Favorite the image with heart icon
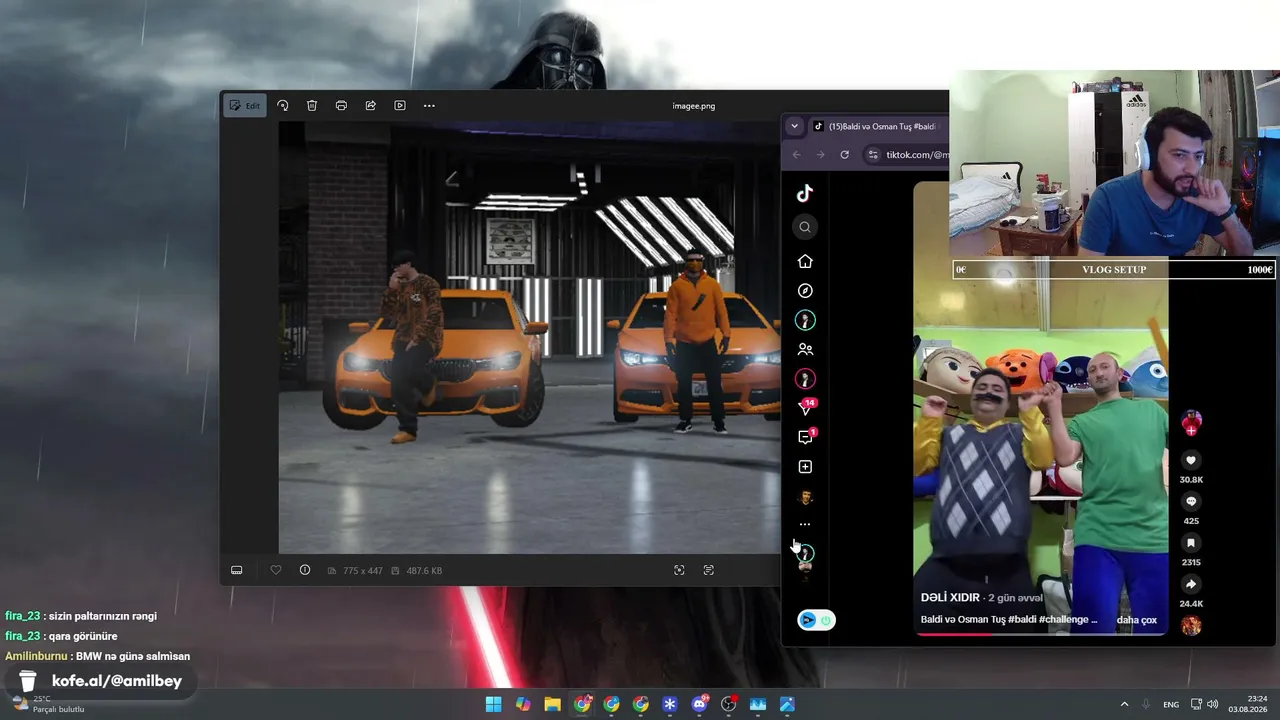The image size is (1280, 720). coord(276,570)
